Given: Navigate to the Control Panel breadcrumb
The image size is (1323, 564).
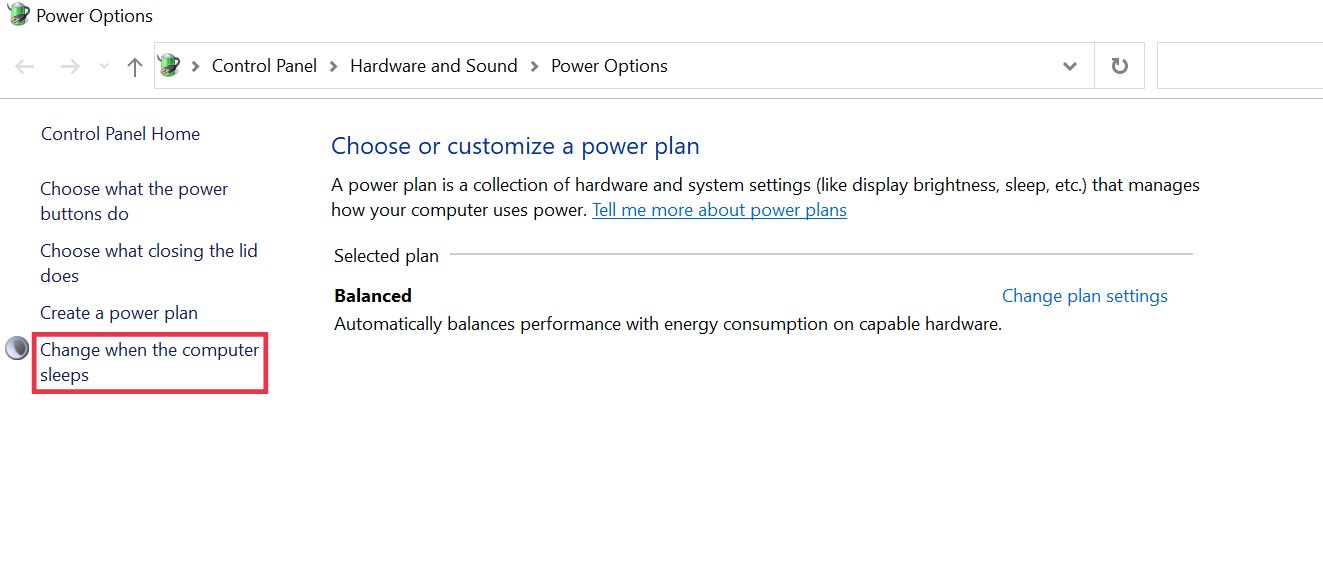Looking at the screenshot, I should point(264,66).
